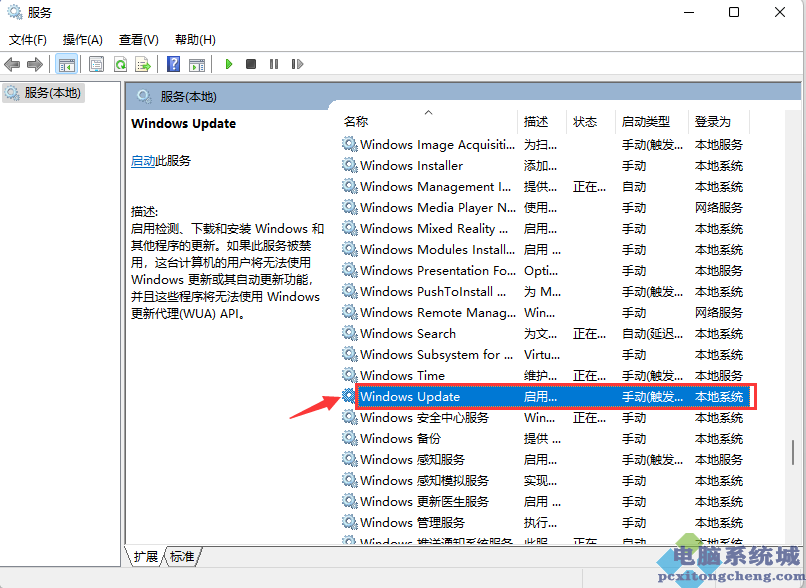Image resolution: width=806 pixels, height=588 pixels.
Task: Select the Windows Search service name
Action: pos(408,334)
